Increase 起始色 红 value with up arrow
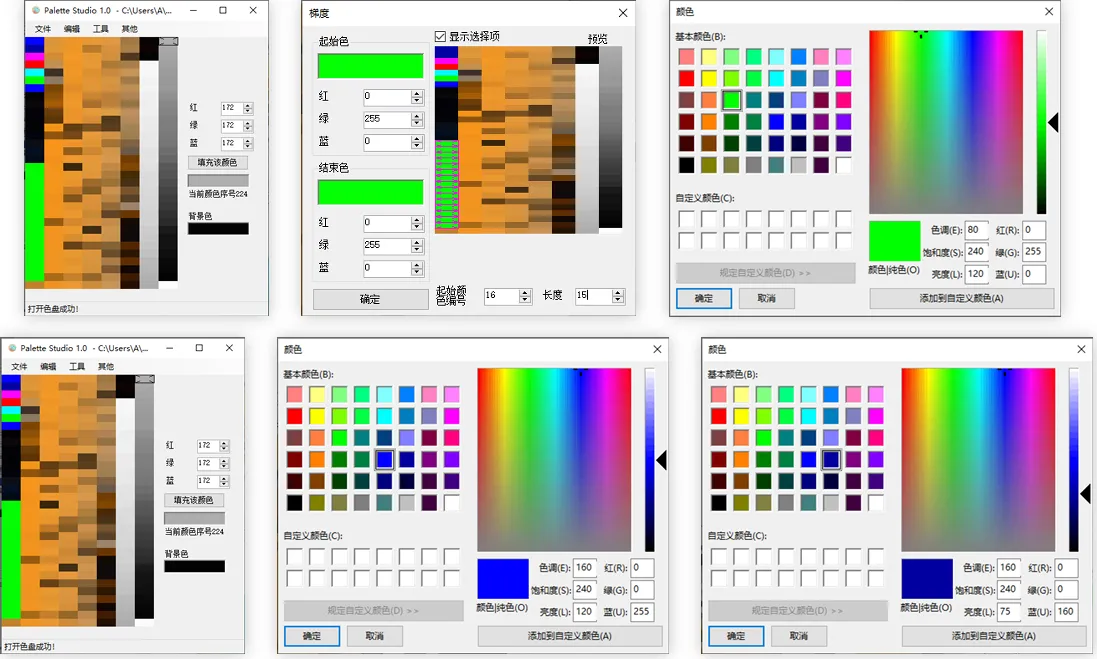The image size is (1097, 659). 417,94
